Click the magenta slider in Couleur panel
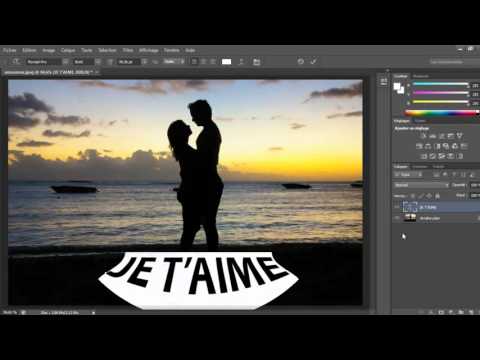The height and width of the screenshot is (360, 480). pos(441,93)
